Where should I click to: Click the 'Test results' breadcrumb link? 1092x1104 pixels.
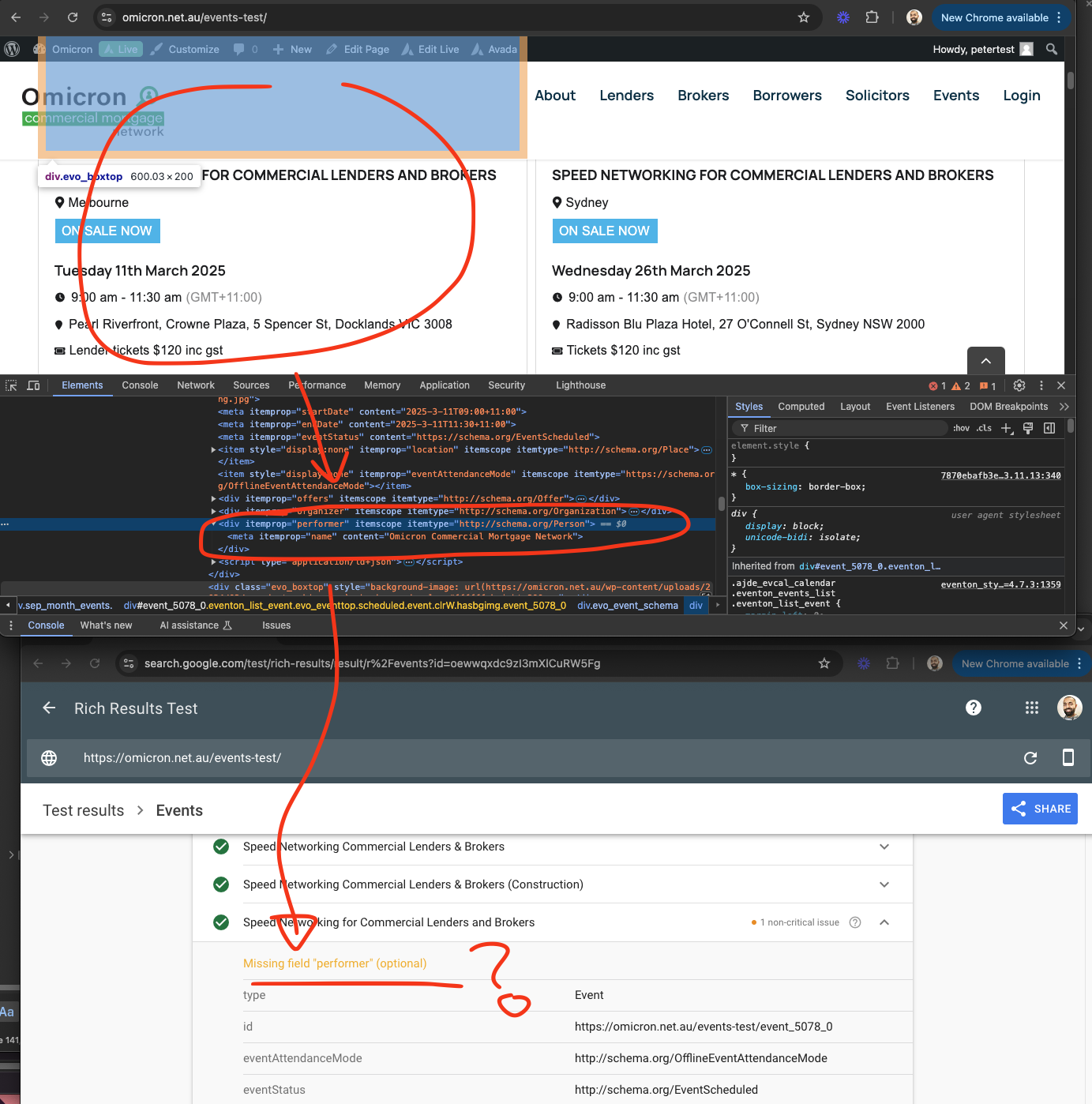pyautogui.click(x=84, y=810)
